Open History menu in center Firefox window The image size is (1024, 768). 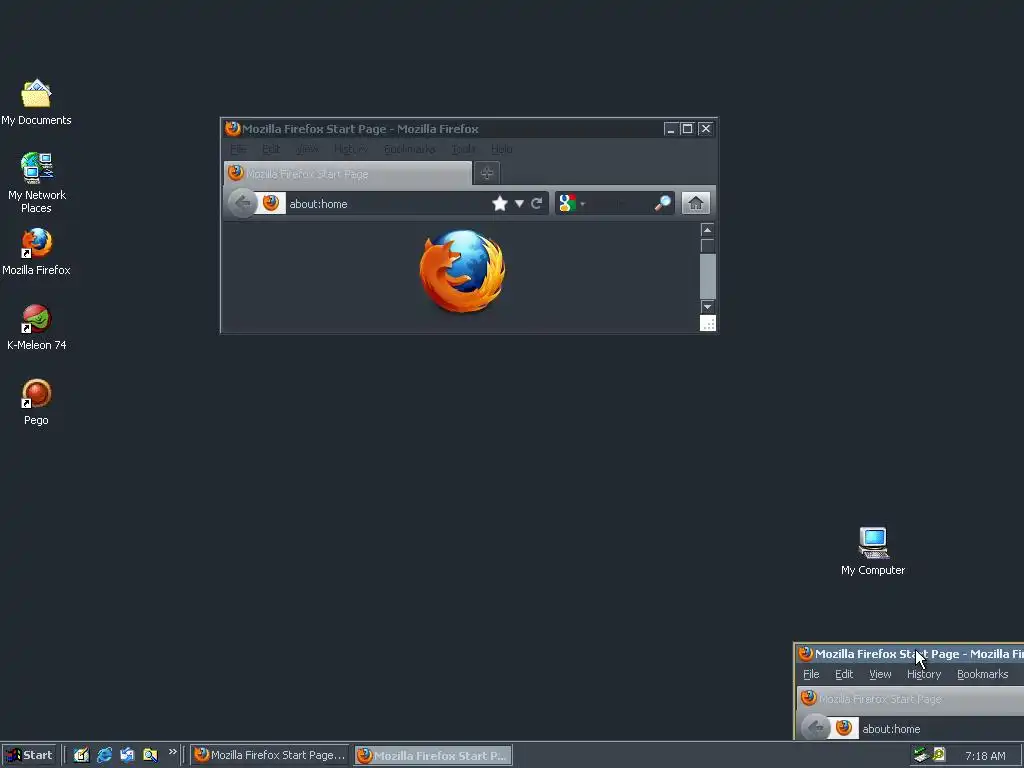351,150
